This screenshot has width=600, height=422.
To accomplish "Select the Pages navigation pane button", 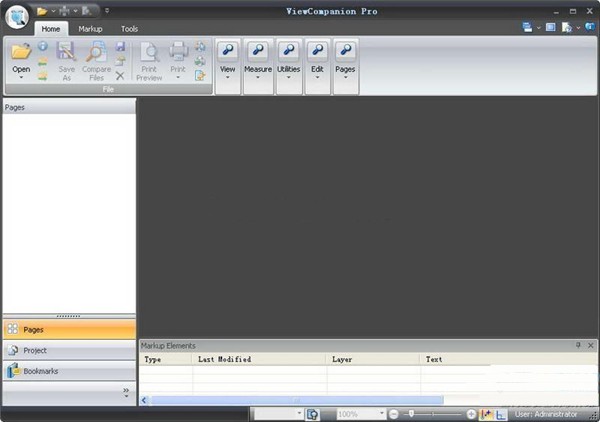I will pos(69,329).
